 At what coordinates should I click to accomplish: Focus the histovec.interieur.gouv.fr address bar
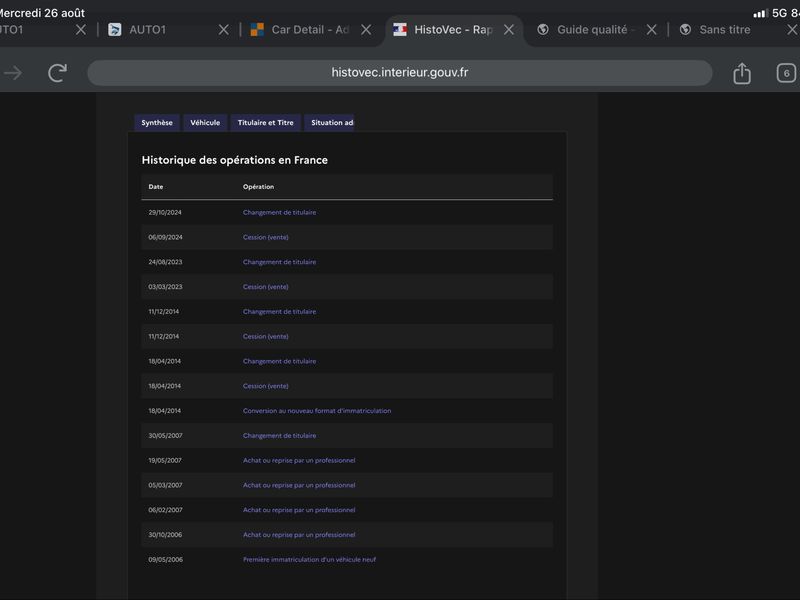point(399,72)
